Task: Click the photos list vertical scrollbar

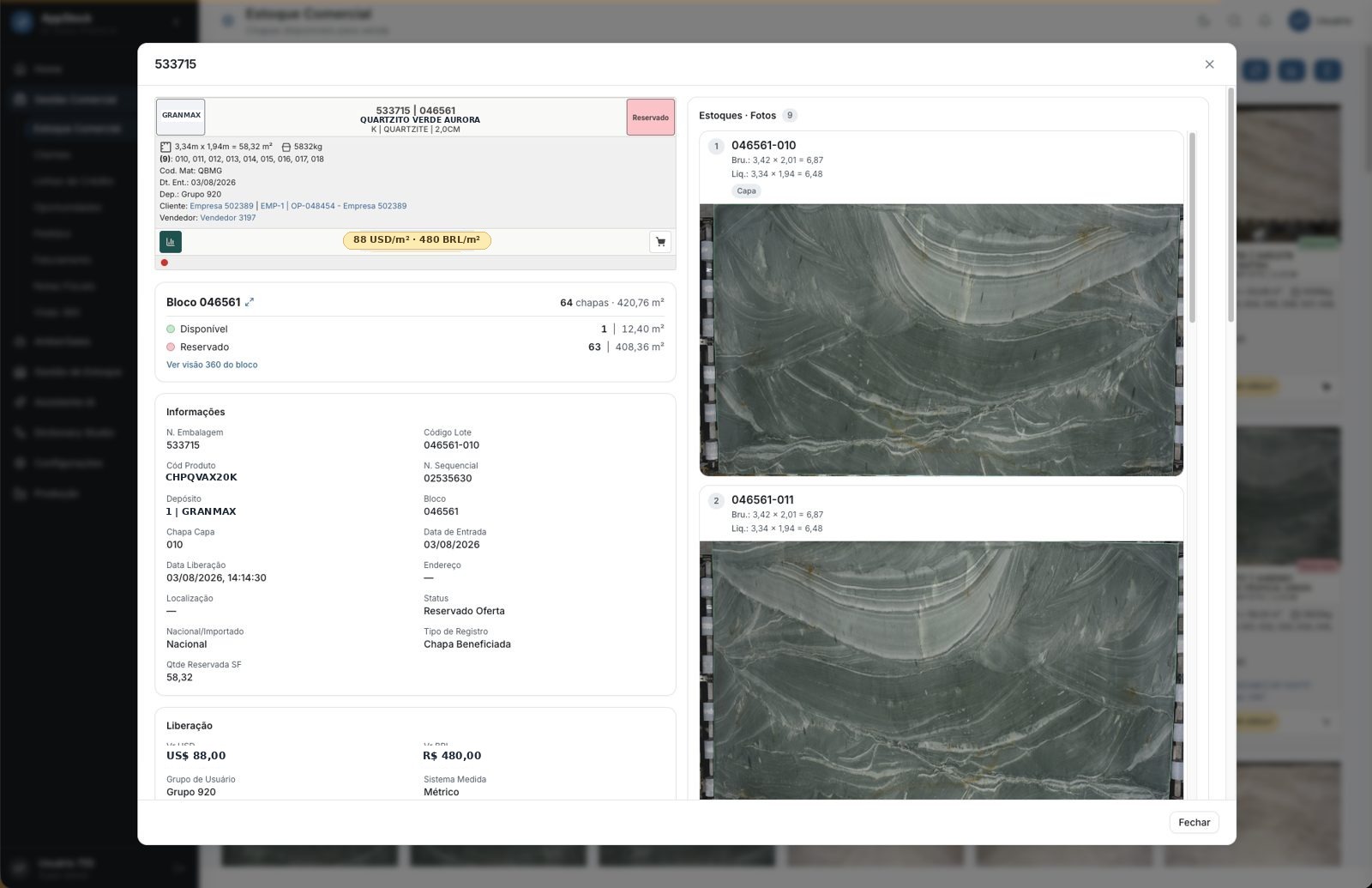Action: (x=1192, y=227)
